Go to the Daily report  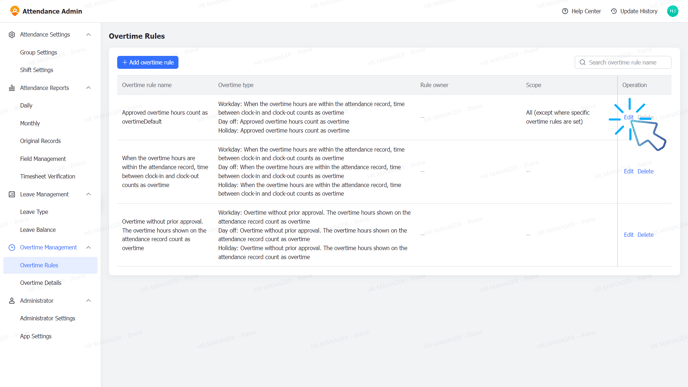(x=26, y=105)
